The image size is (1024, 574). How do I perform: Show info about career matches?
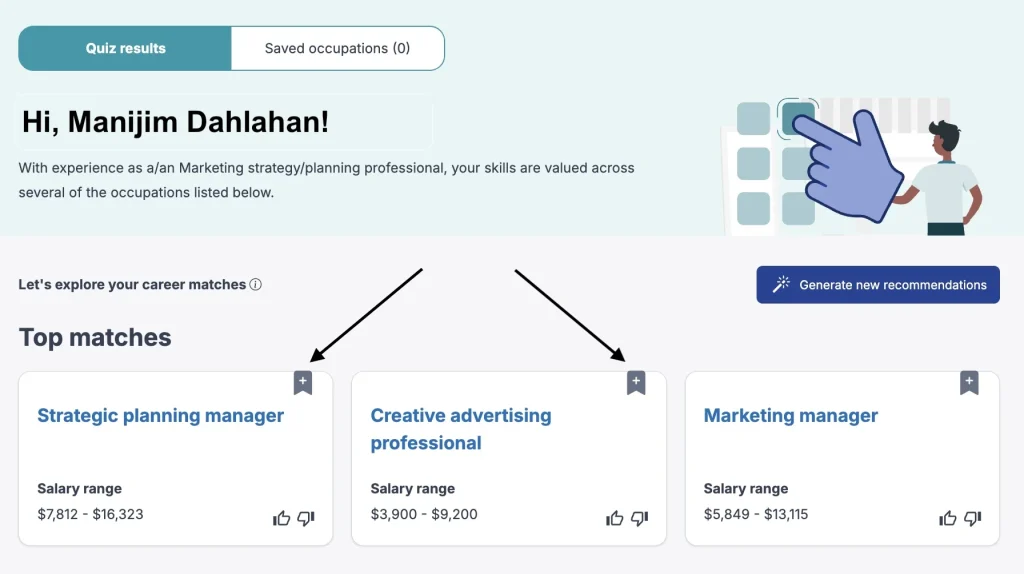256,285
